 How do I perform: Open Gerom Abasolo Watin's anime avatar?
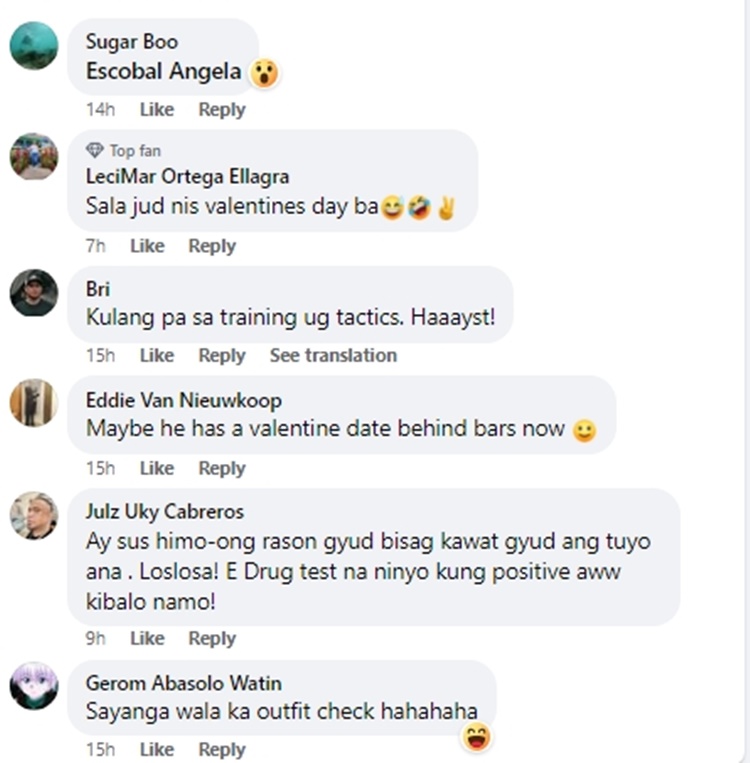pyautogui.click(x=34, y=685)
